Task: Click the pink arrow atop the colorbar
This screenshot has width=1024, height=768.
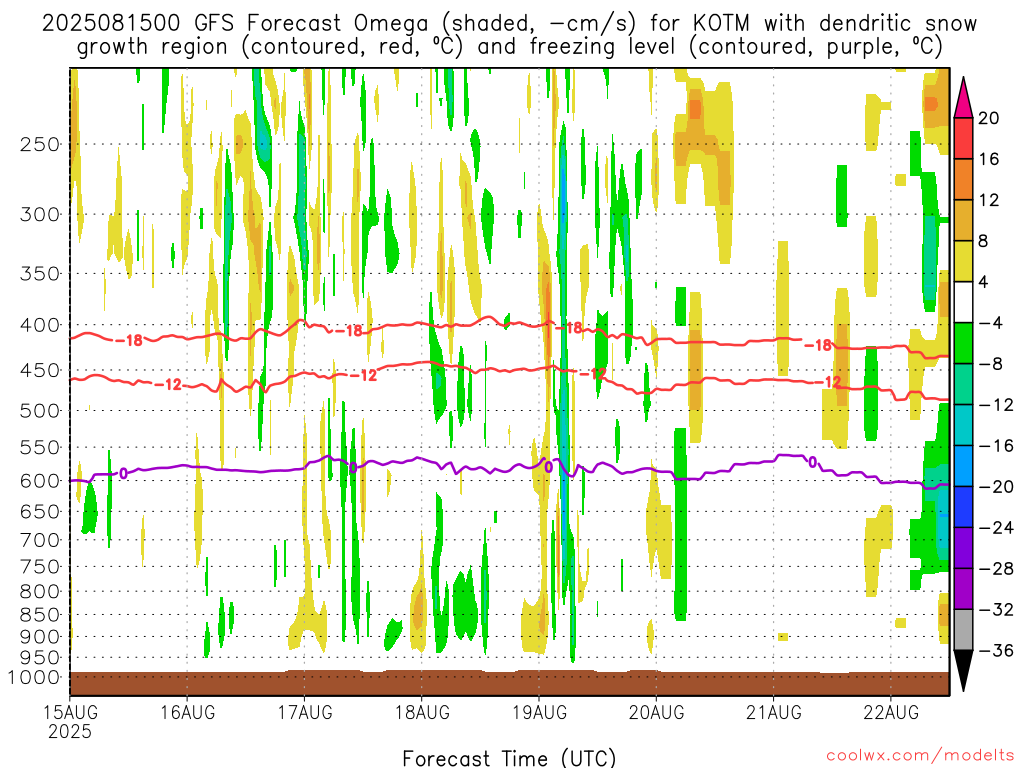Action: pos(963,97)
